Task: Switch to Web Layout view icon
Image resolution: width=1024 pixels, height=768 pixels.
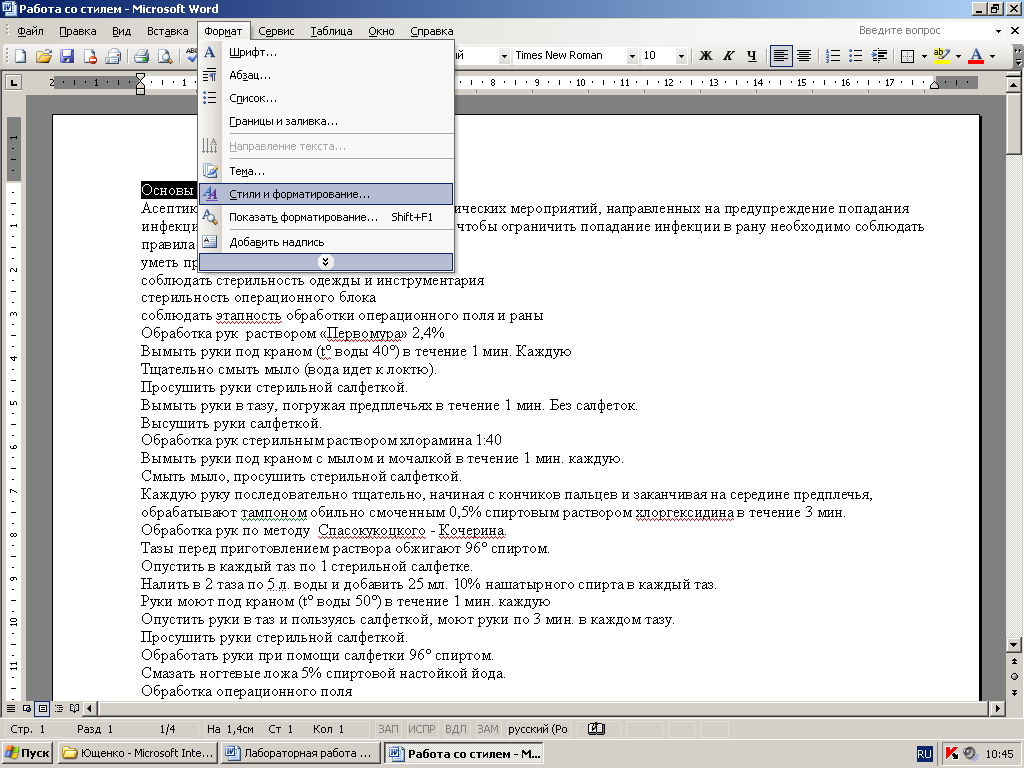Action: [27, 709]
